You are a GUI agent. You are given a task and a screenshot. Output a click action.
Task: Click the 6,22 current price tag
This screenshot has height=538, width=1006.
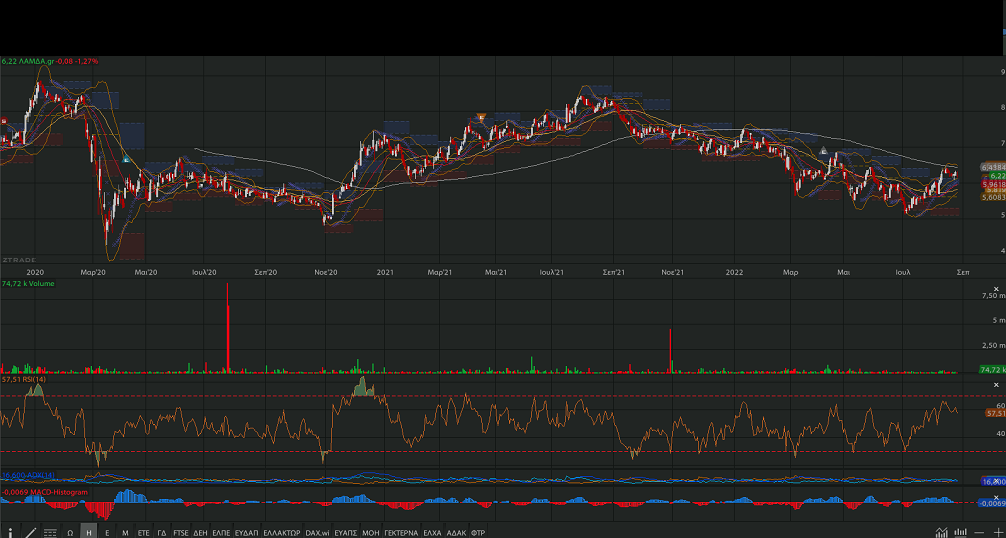(x=996, y=175)
